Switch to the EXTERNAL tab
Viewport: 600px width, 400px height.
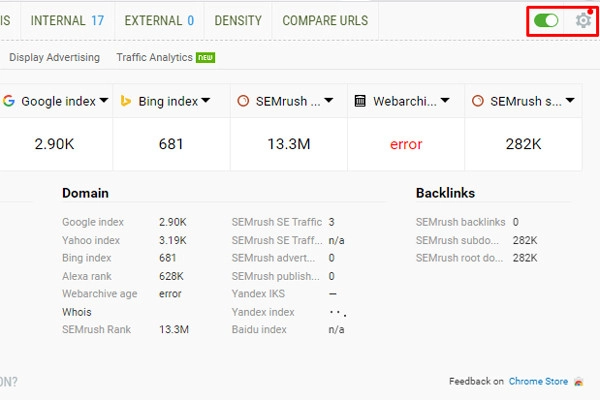[158, 20]
